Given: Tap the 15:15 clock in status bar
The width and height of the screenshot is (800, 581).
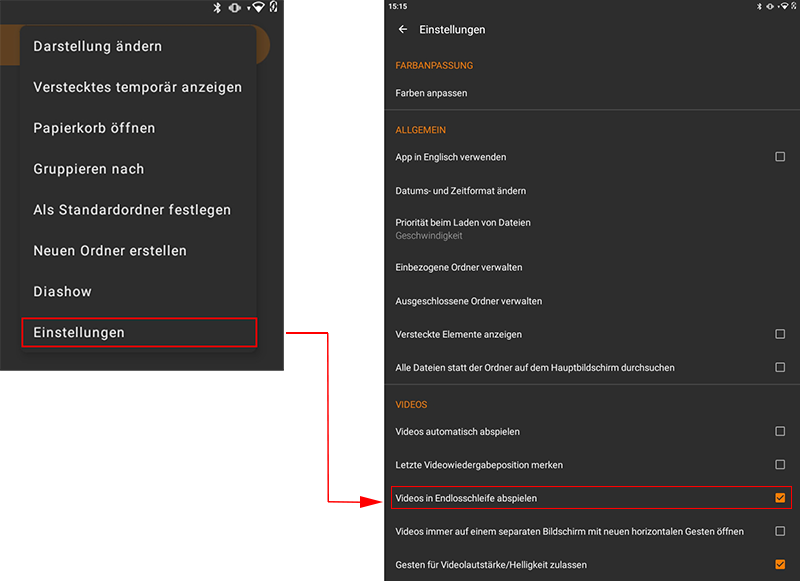Looking at the screenshot, I should coord(397,6).
